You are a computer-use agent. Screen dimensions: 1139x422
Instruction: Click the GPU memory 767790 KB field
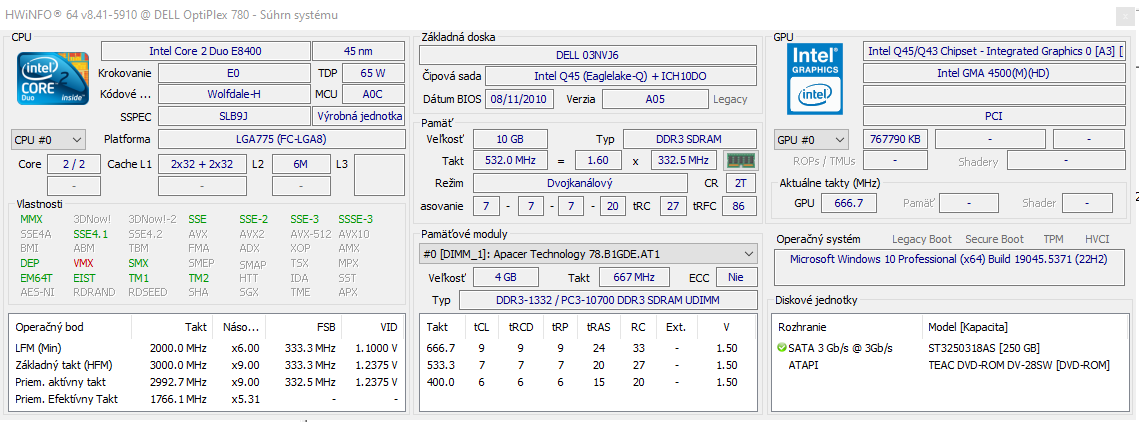(896, 139)
